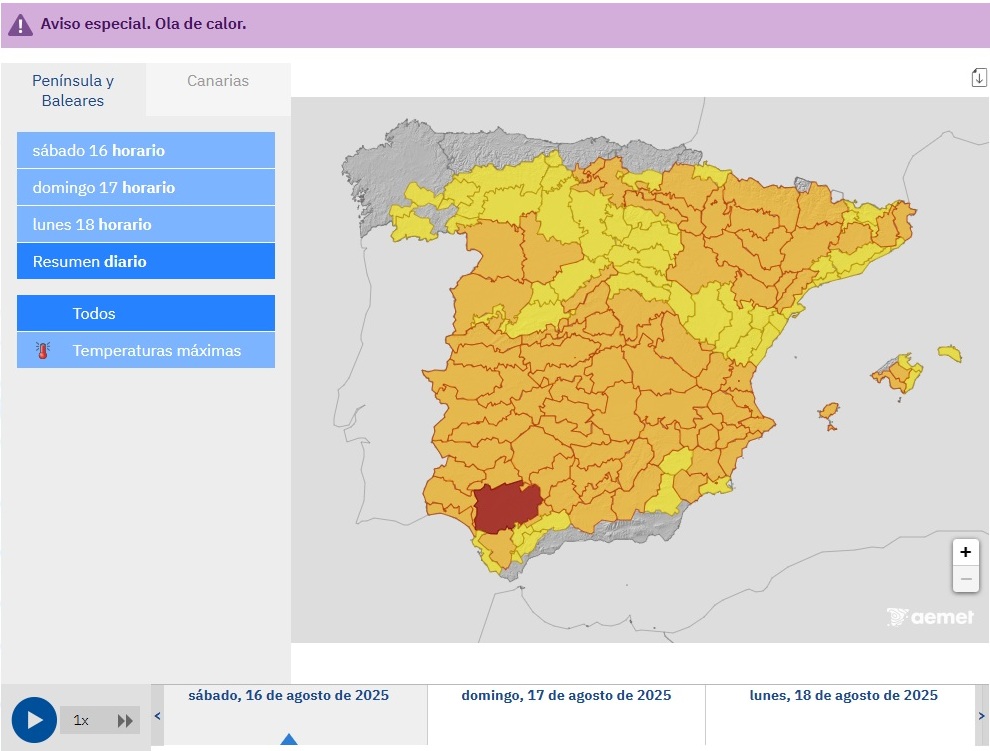This screenshot has width=990, height=751.
Task: Click the Mallorca island on the map
Action: (x=897, y=375)
